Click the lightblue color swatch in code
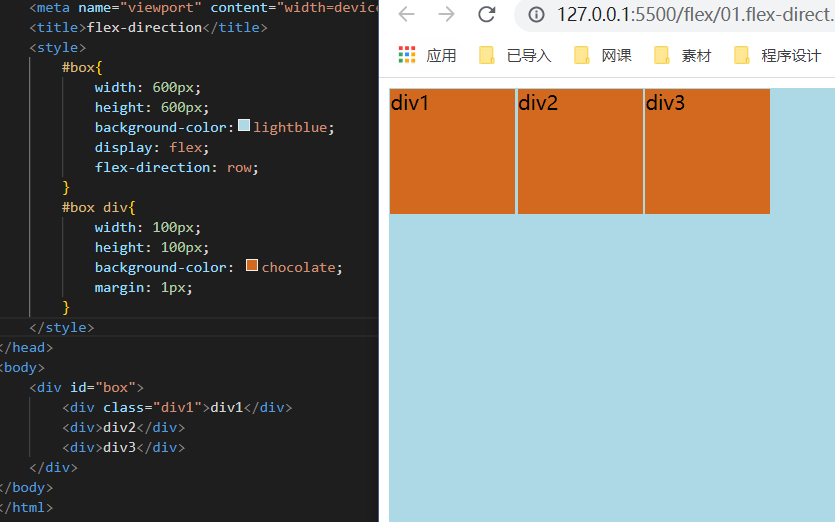Screen dimensions: 835x522 tap(244, 125)
